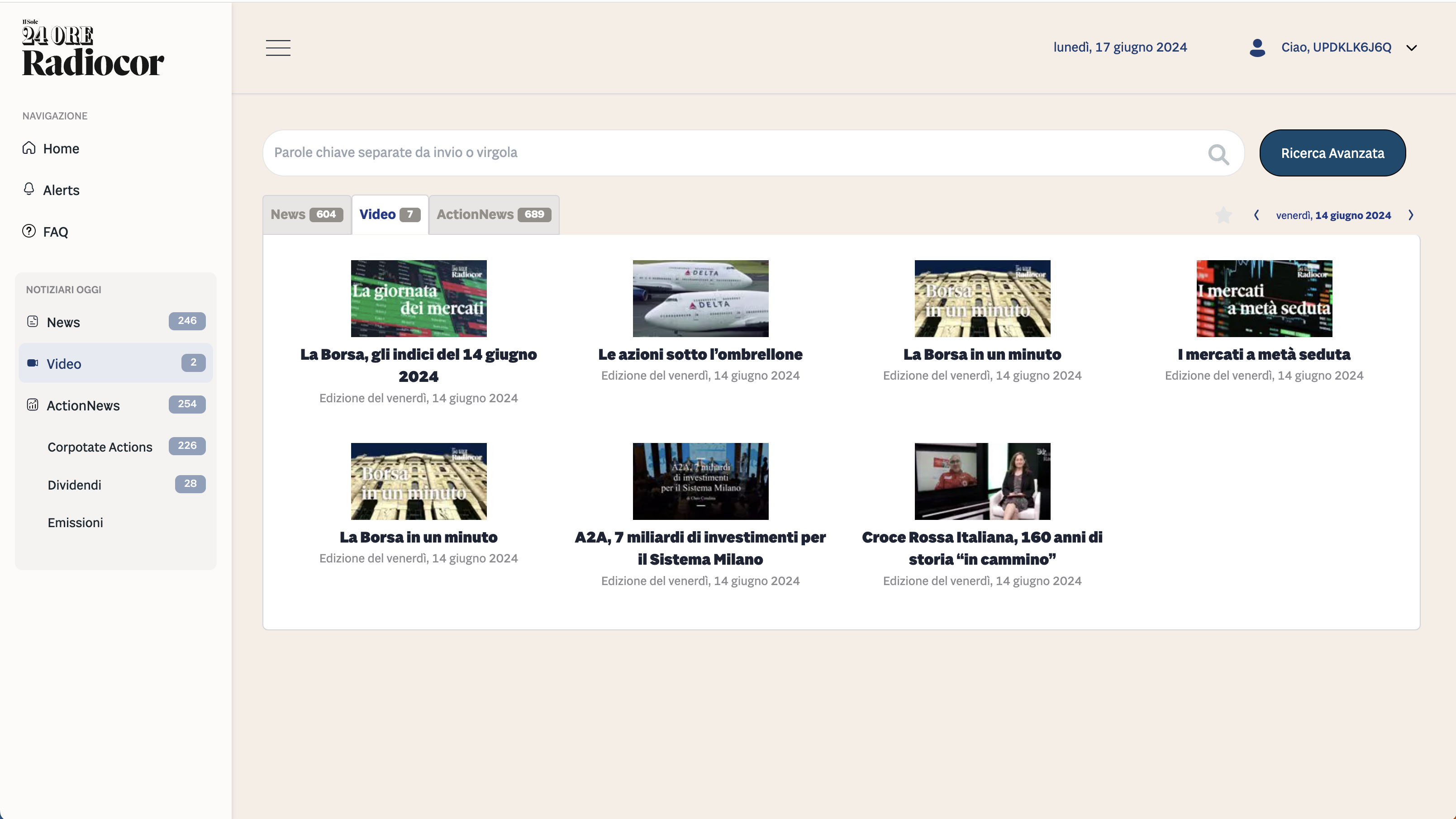Open Dividendi in the sidebar
Viewport: 1456px width, 819px height.
[74, 485]
